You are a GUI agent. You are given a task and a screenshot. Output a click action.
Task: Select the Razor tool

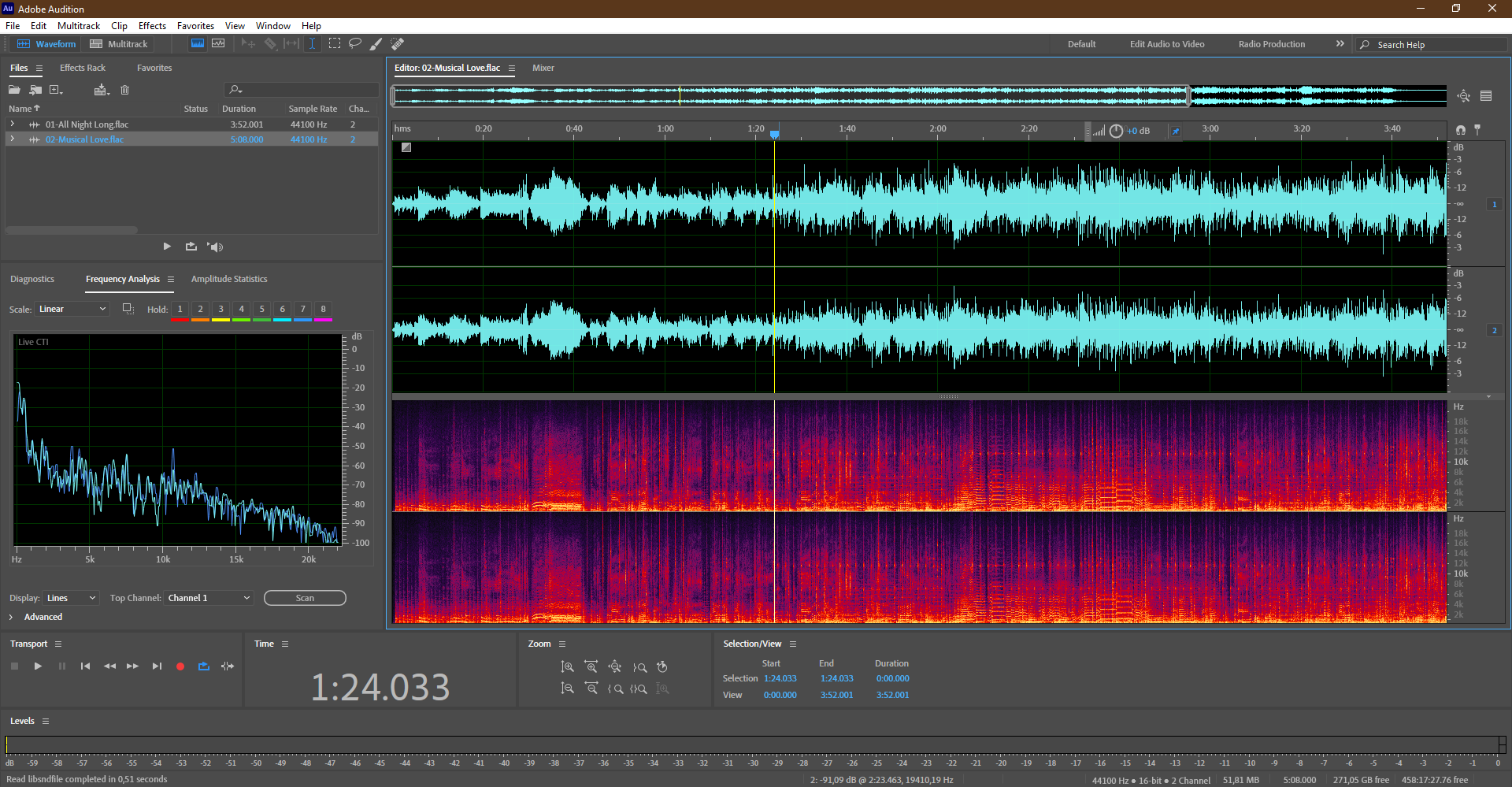[270, 44]
